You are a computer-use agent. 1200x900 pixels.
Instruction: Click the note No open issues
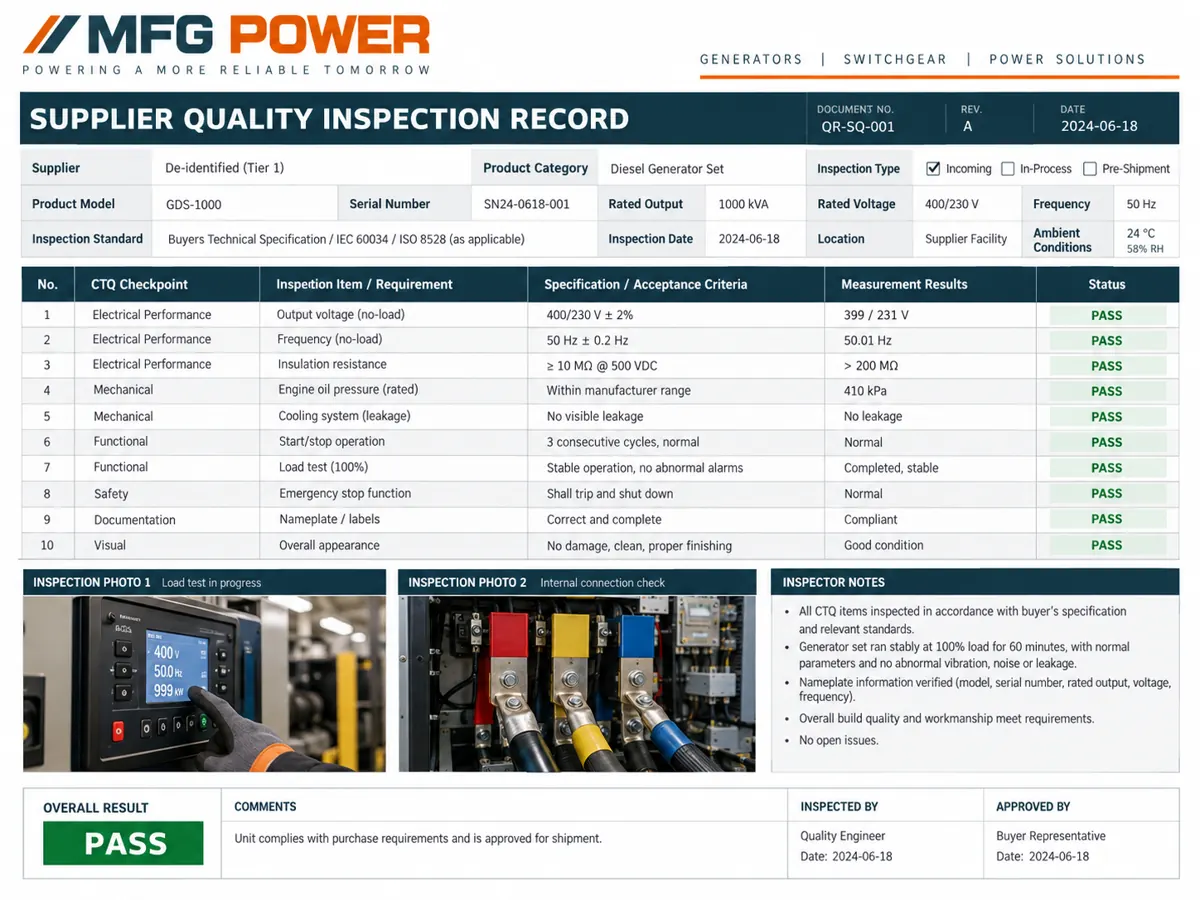pyautogui.click(x=838, y=741)
